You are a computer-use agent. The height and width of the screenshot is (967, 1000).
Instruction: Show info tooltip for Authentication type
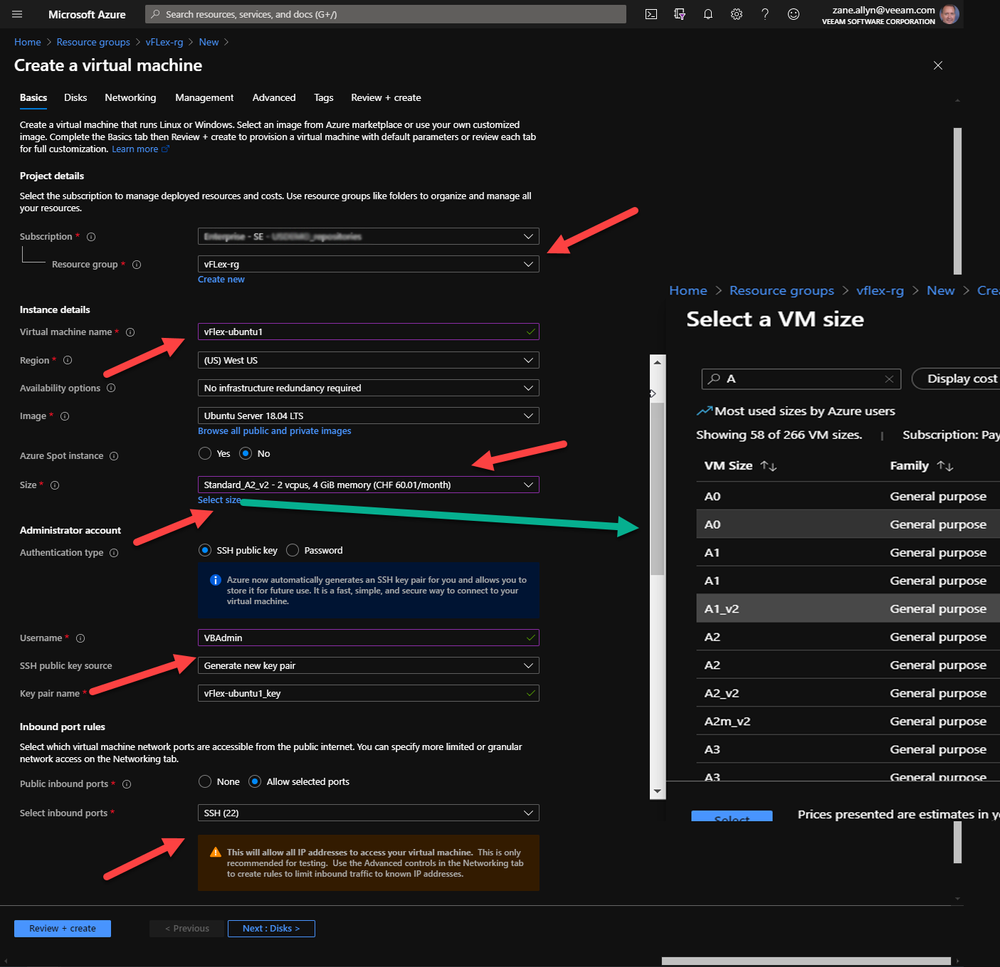coord(114,553)
